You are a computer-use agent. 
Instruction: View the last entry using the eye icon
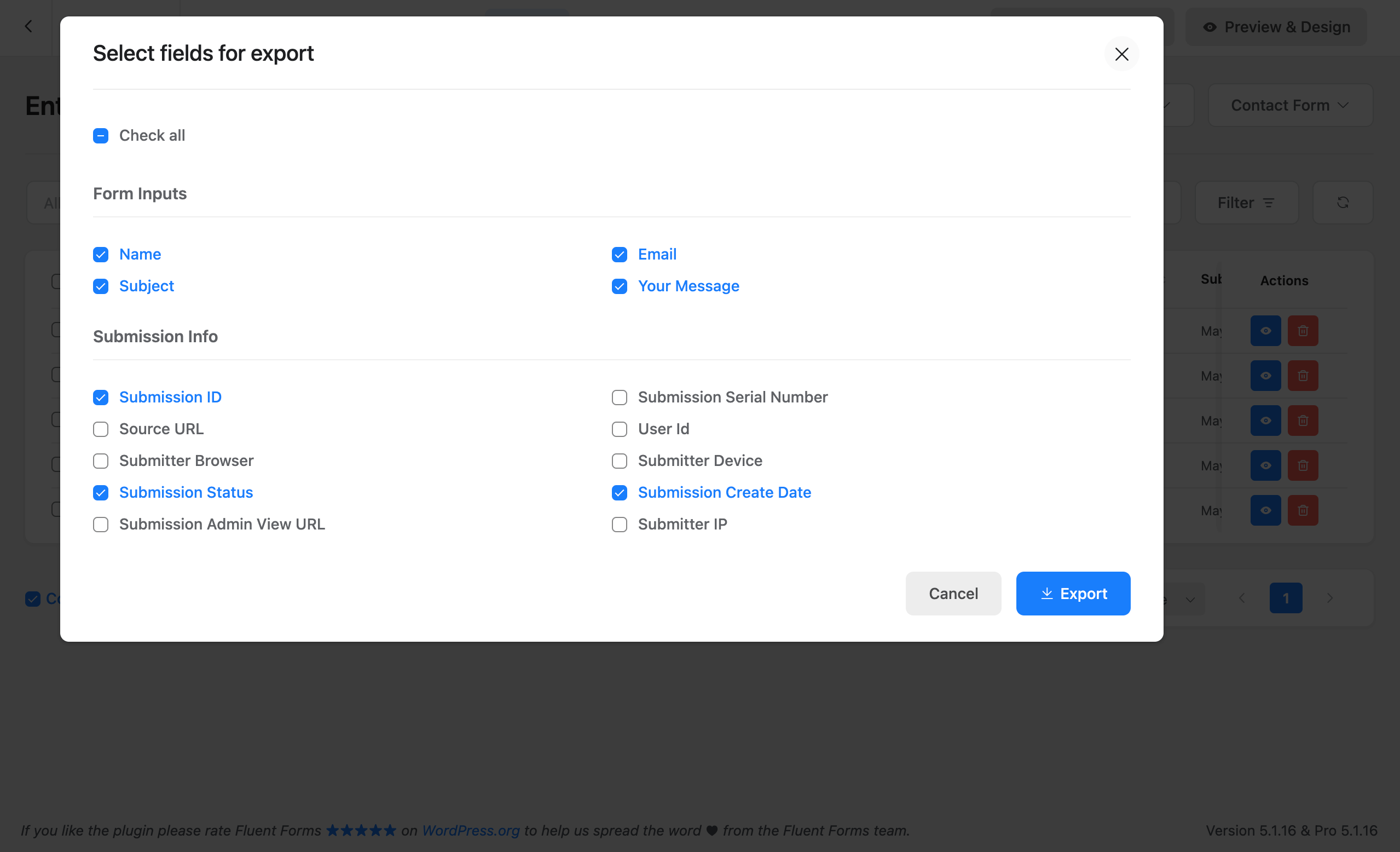point(1265,510)
